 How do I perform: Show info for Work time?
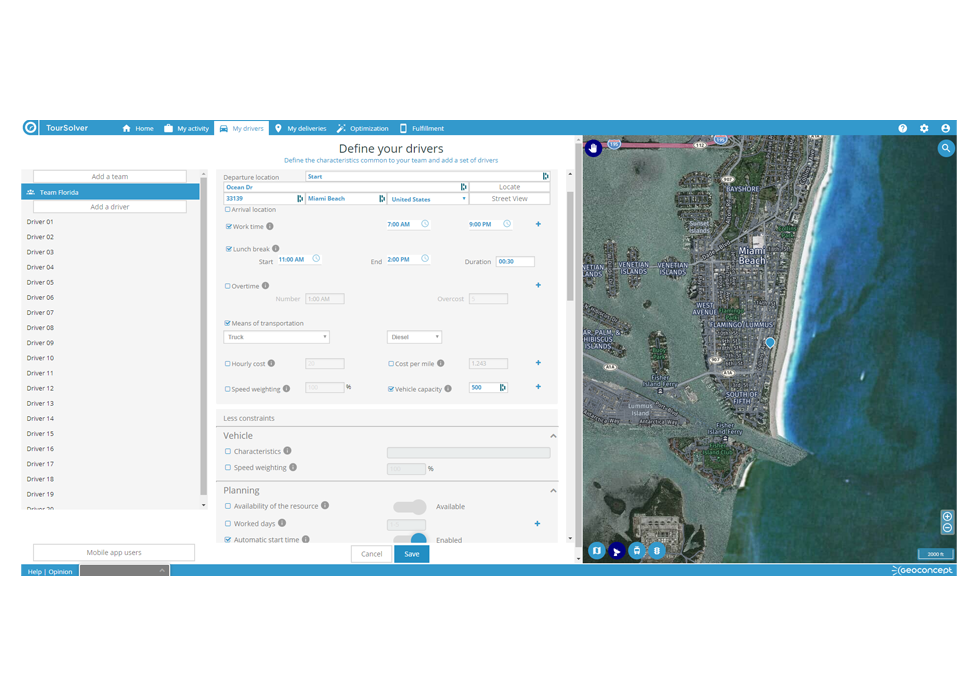click(x=270, y=226)
